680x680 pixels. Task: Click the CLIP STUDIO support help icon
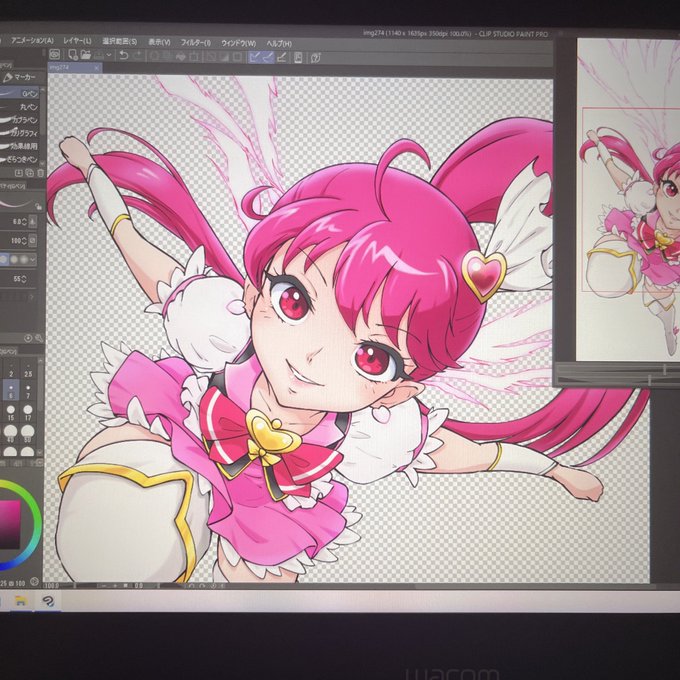pos(315,58)
